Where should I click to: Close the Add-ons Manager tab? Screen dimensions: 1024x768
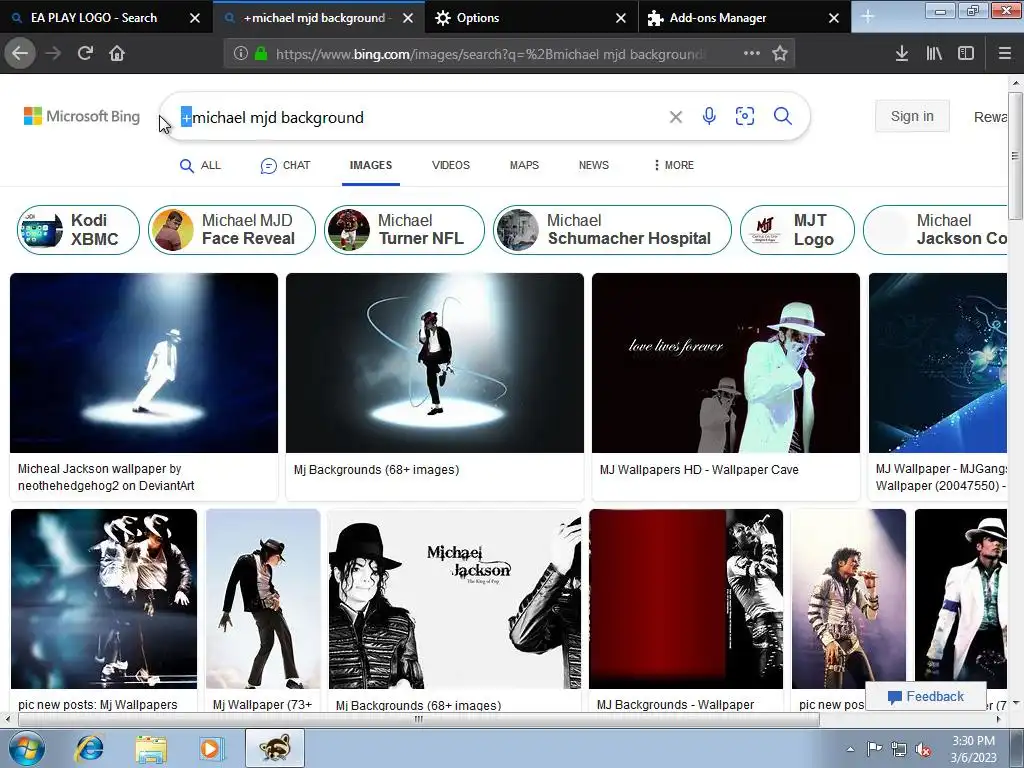click(x=834, y=18)
